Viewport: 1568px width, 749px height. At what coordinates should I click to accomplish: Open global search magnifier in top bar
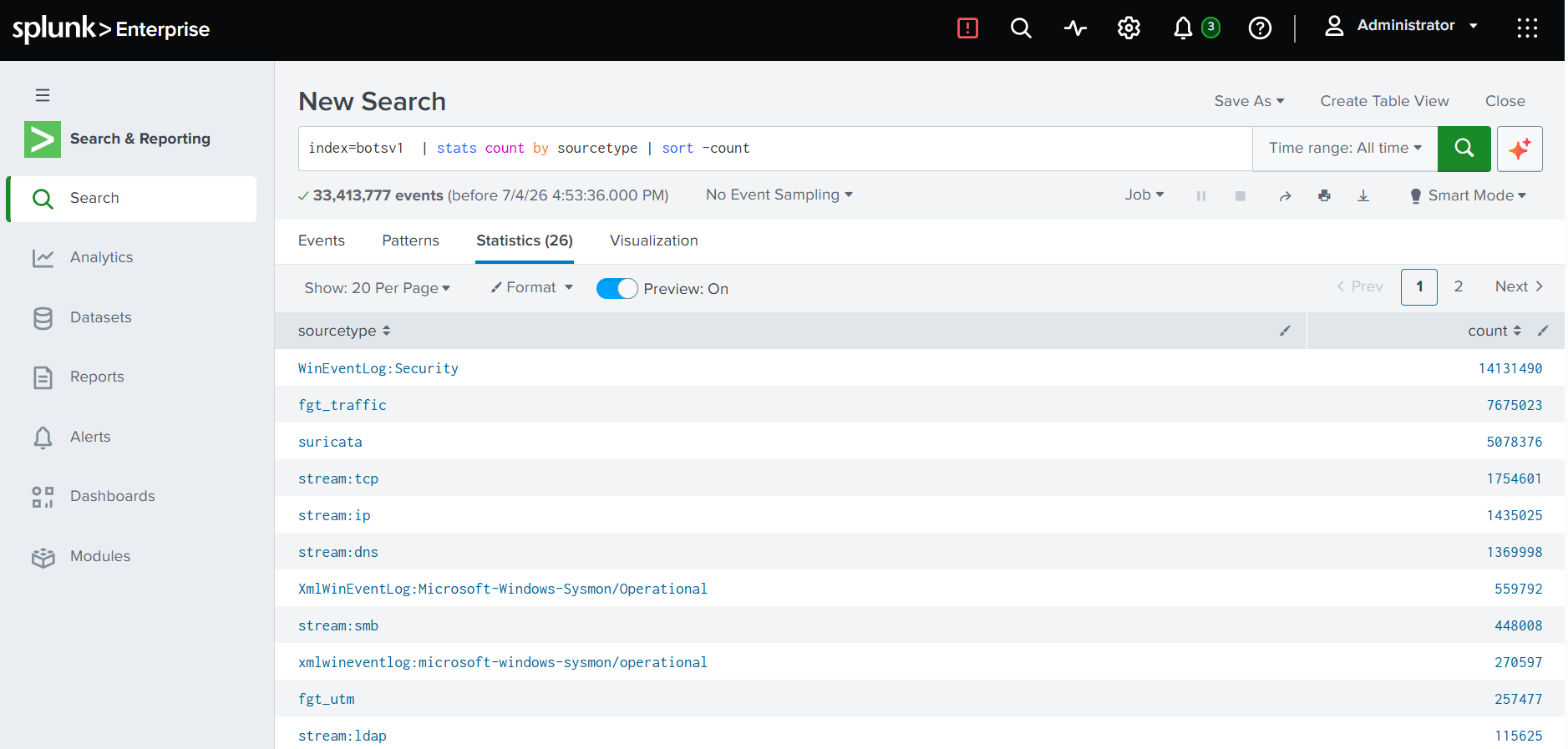[x=1021, y=28]
